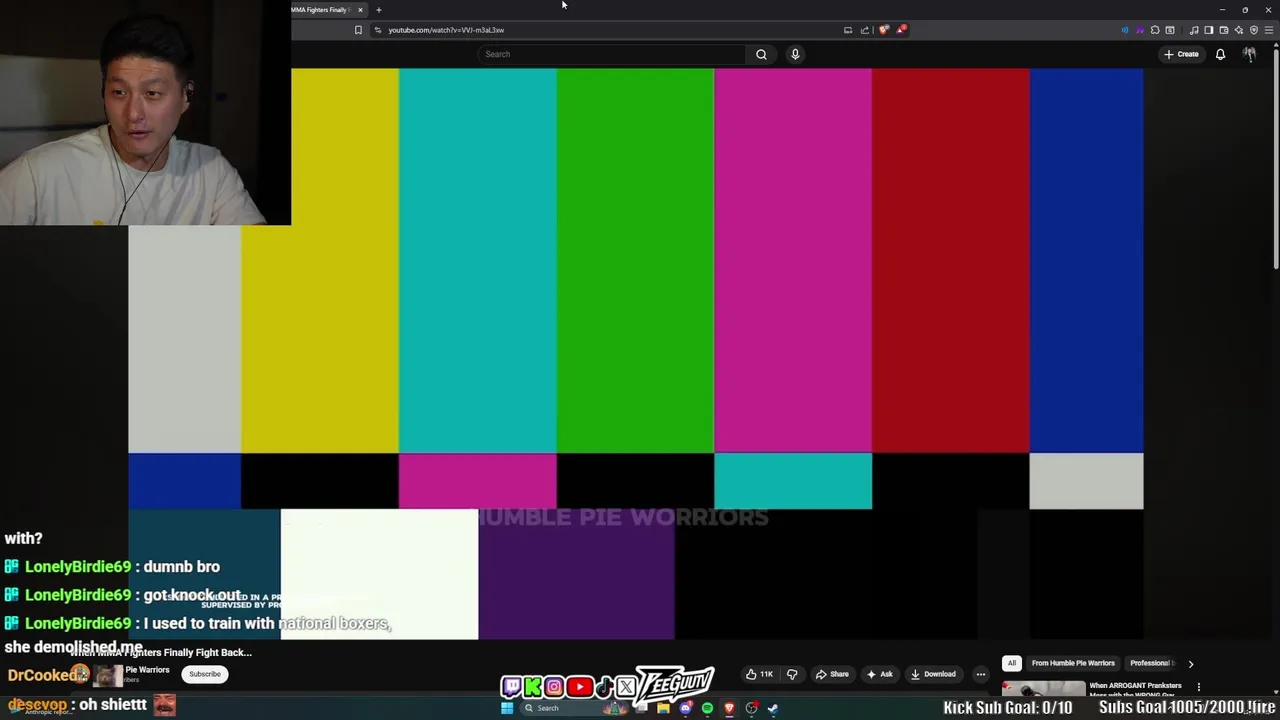The height and width of the screenshot is (720, 1280).
Task: Click the YouTube search magnifier button
Action: [x=761, y=54]
